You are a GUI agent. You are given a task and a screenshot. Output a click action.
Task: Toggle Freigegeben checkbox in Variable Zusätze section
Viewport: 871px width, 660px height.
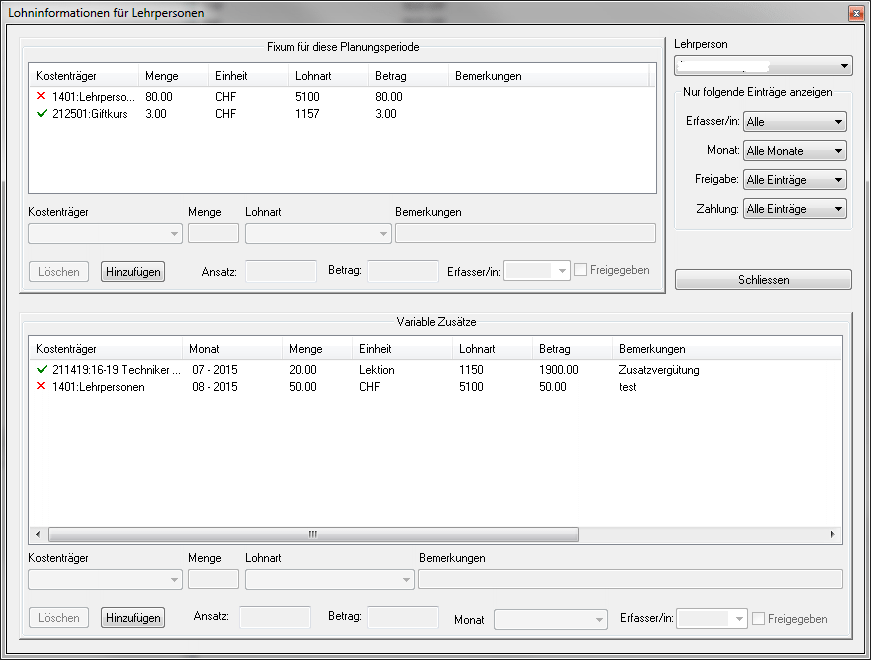[759, 619]
